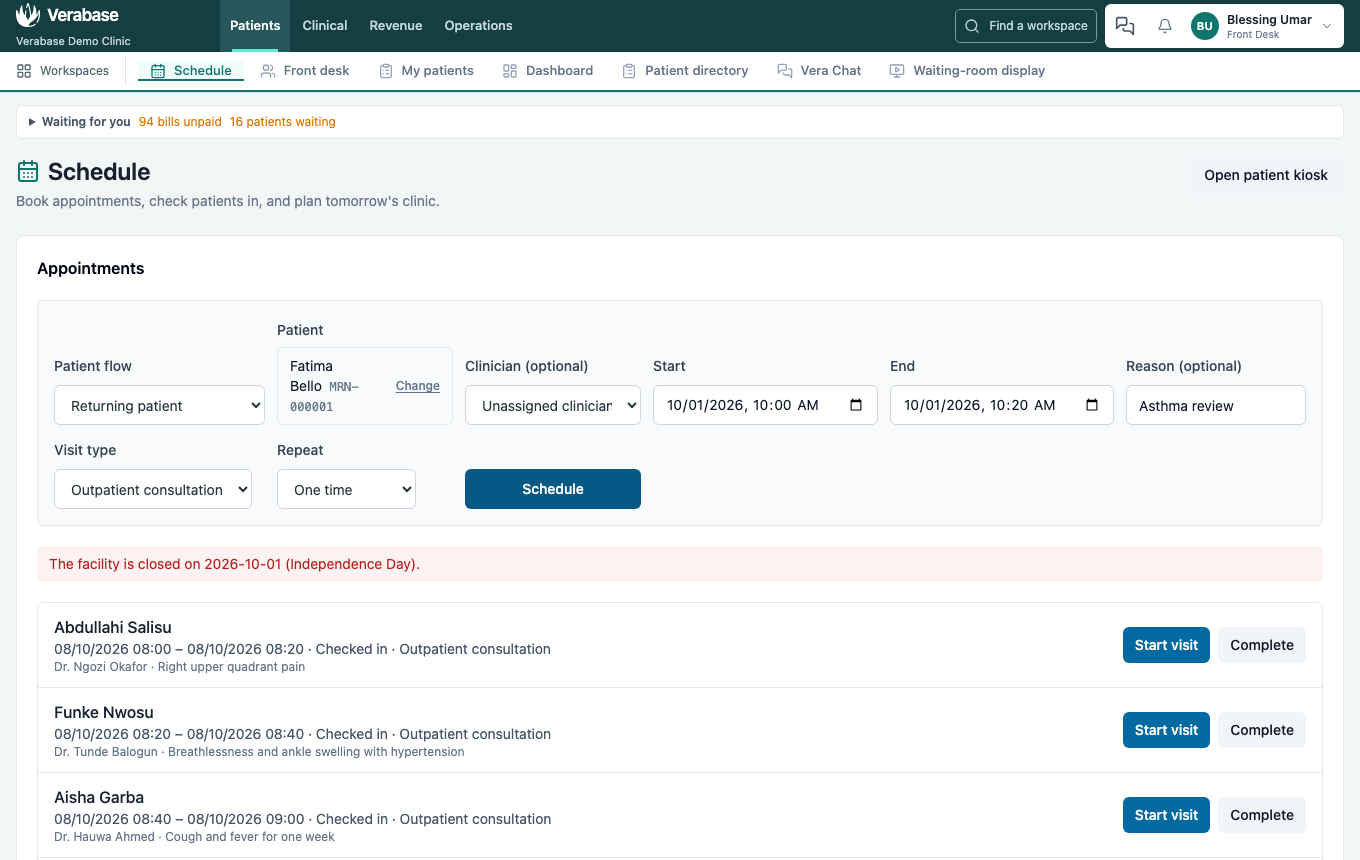
Task: Start visit for Abdullahi Salisu
Action: pyautogui.click(x=1166, y=645)
